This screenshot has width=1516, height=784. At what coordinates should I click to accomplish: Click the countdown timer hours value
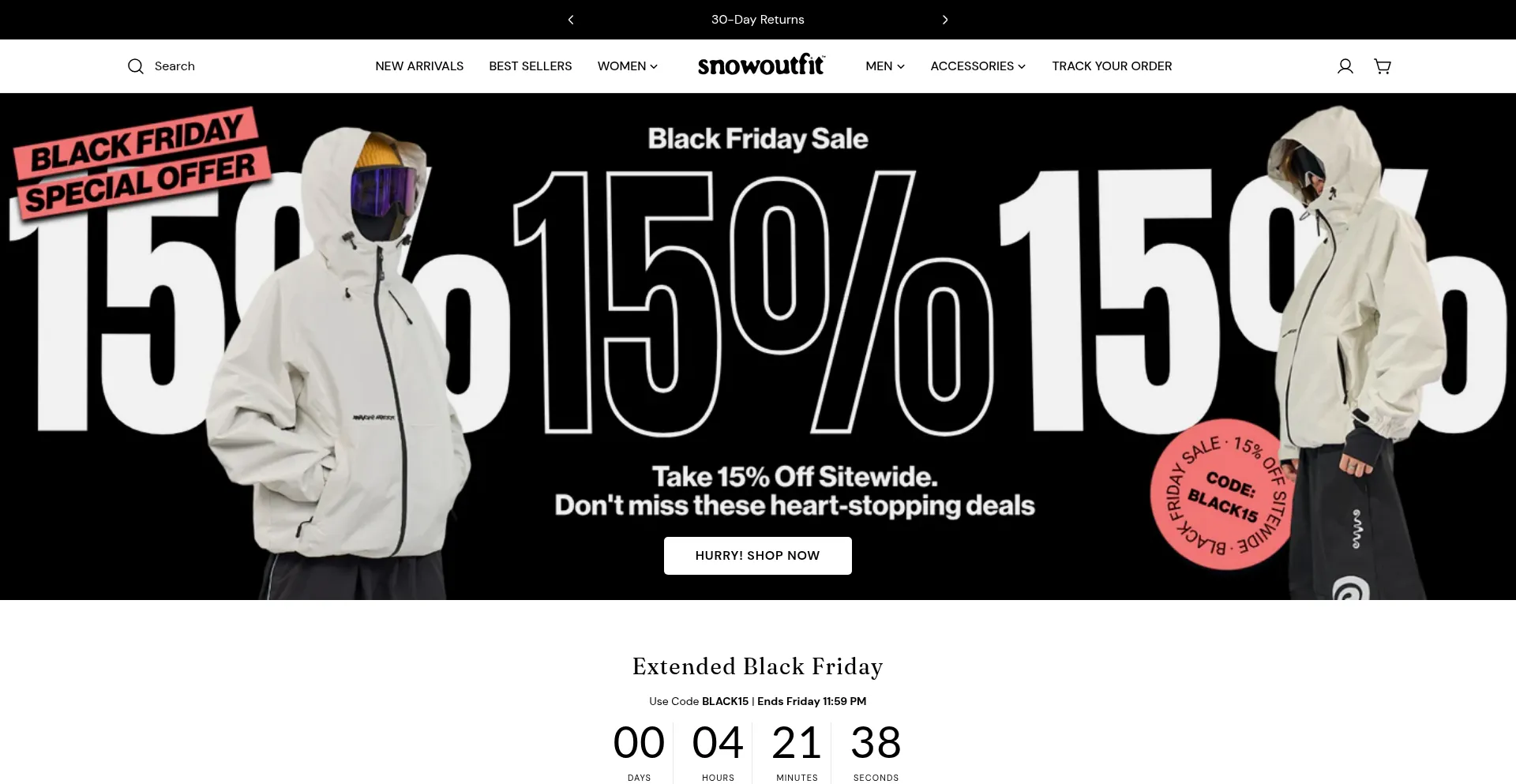718,743
